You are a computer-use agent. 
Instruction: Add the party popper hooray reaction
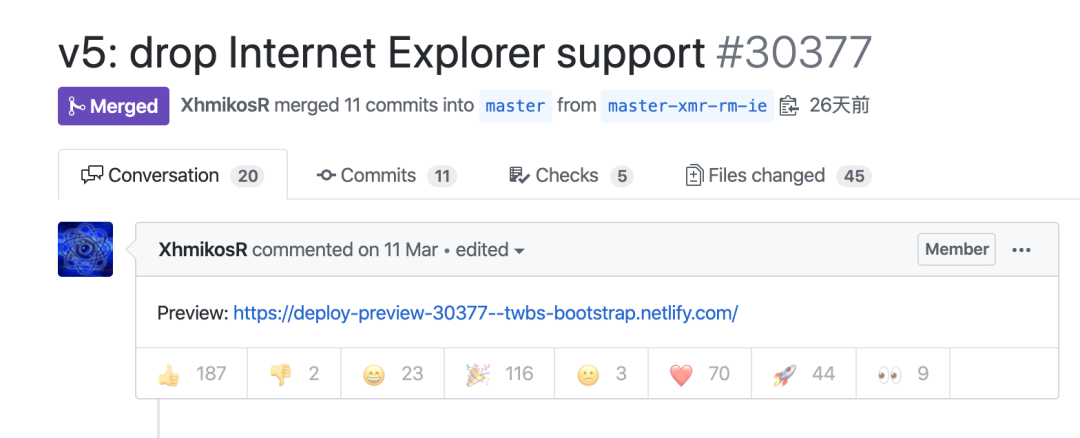[499, 374]
